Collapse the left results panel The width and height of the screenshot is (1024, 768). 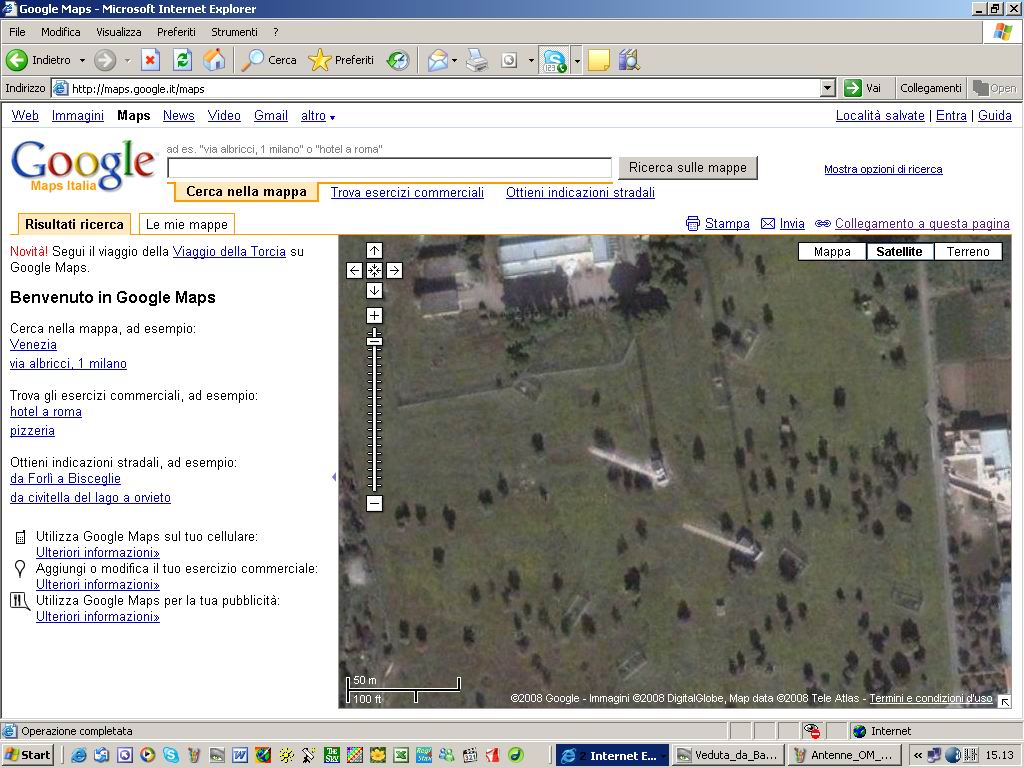[334, 477]
